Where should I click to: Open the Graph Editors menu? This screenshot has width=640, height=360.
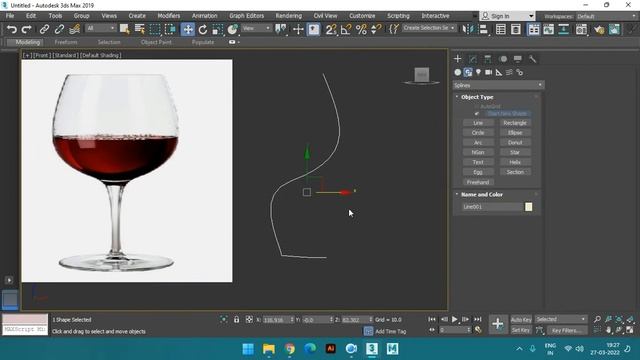pyautogui.click(x=246, y=16)
